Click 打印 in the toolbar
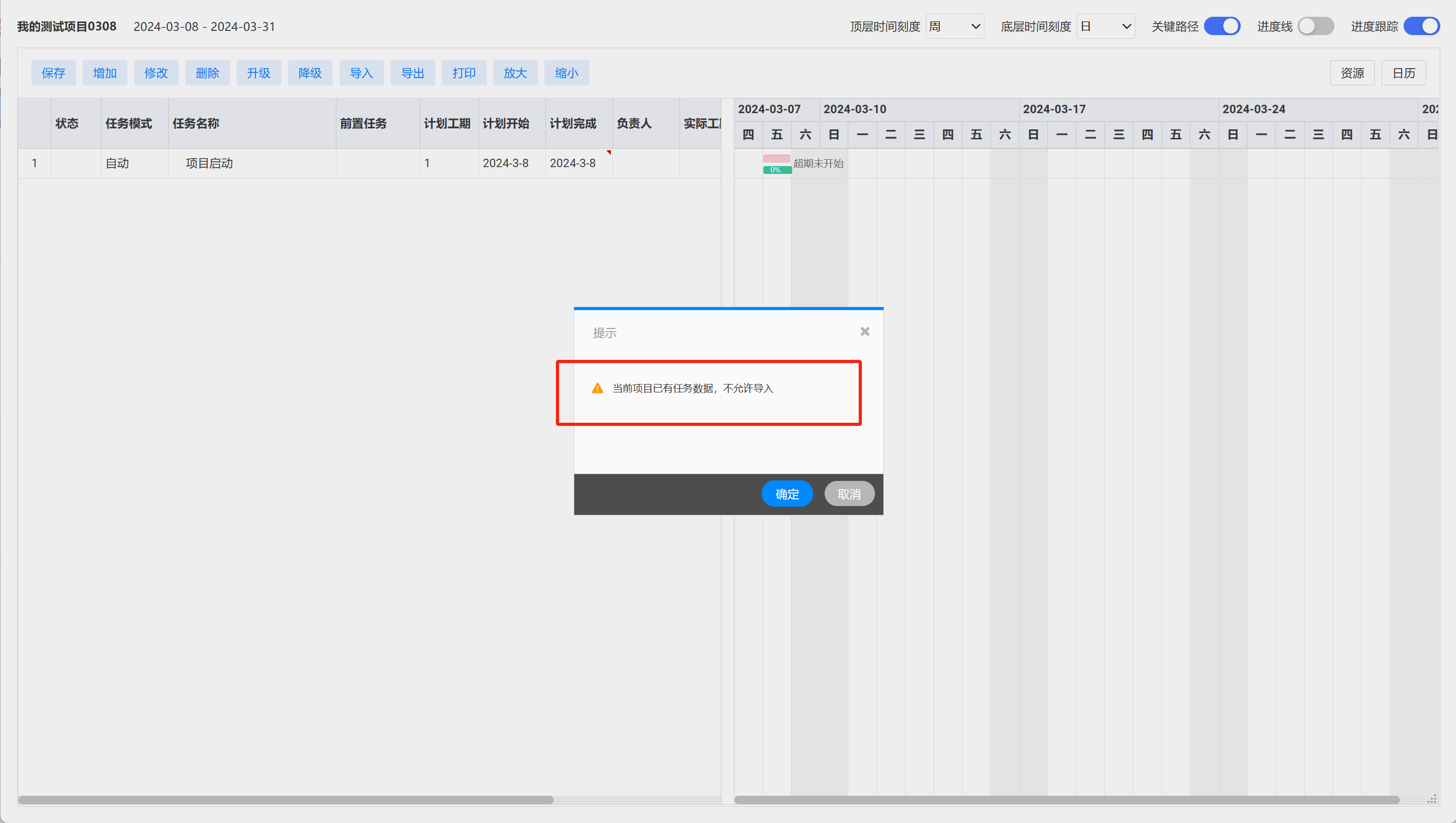The height and width of the screenshot is (823, 1456). pyautogui.click(x=464, y=73)
